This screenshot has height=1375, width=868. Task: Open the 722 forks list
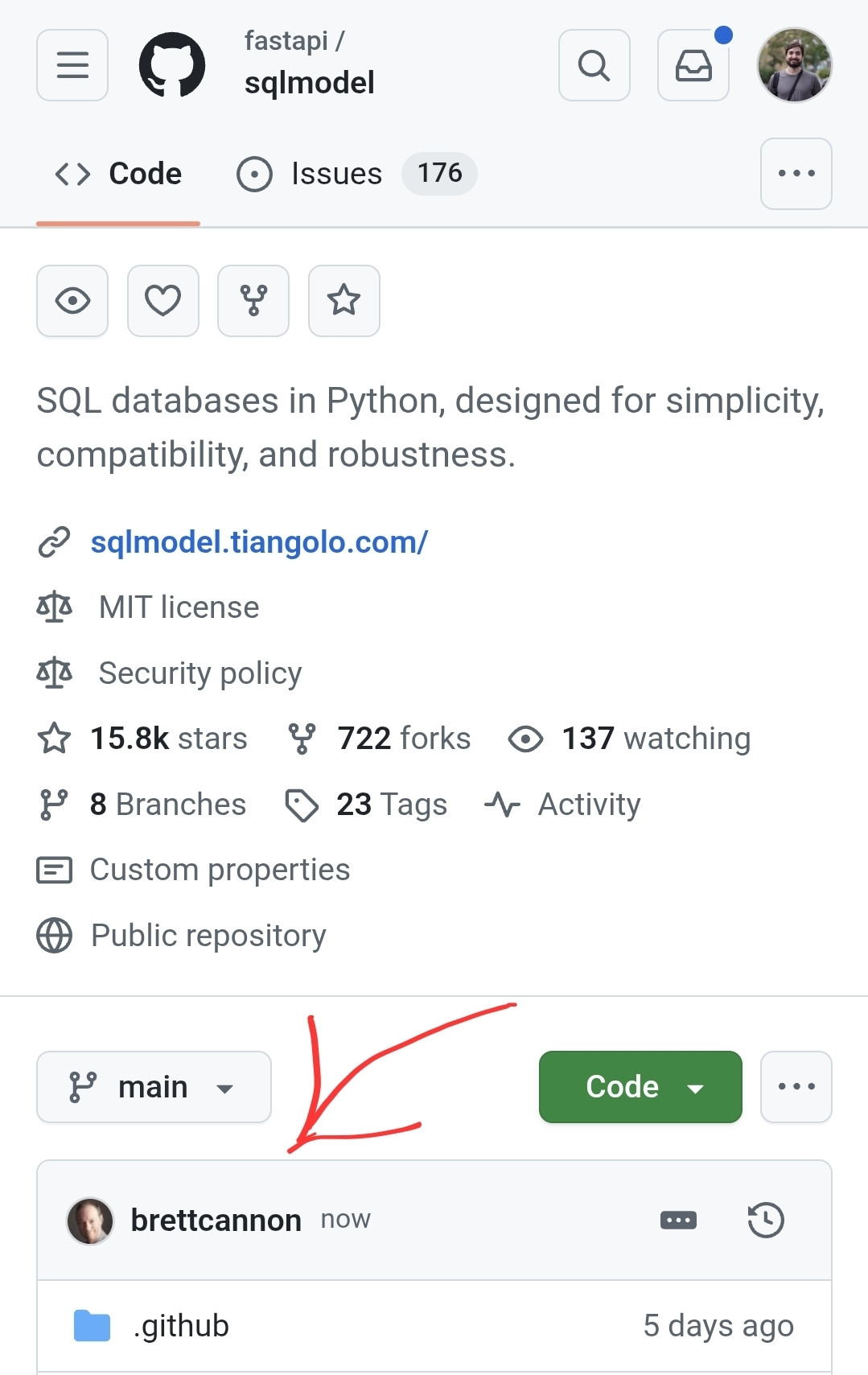coord(404,739)
